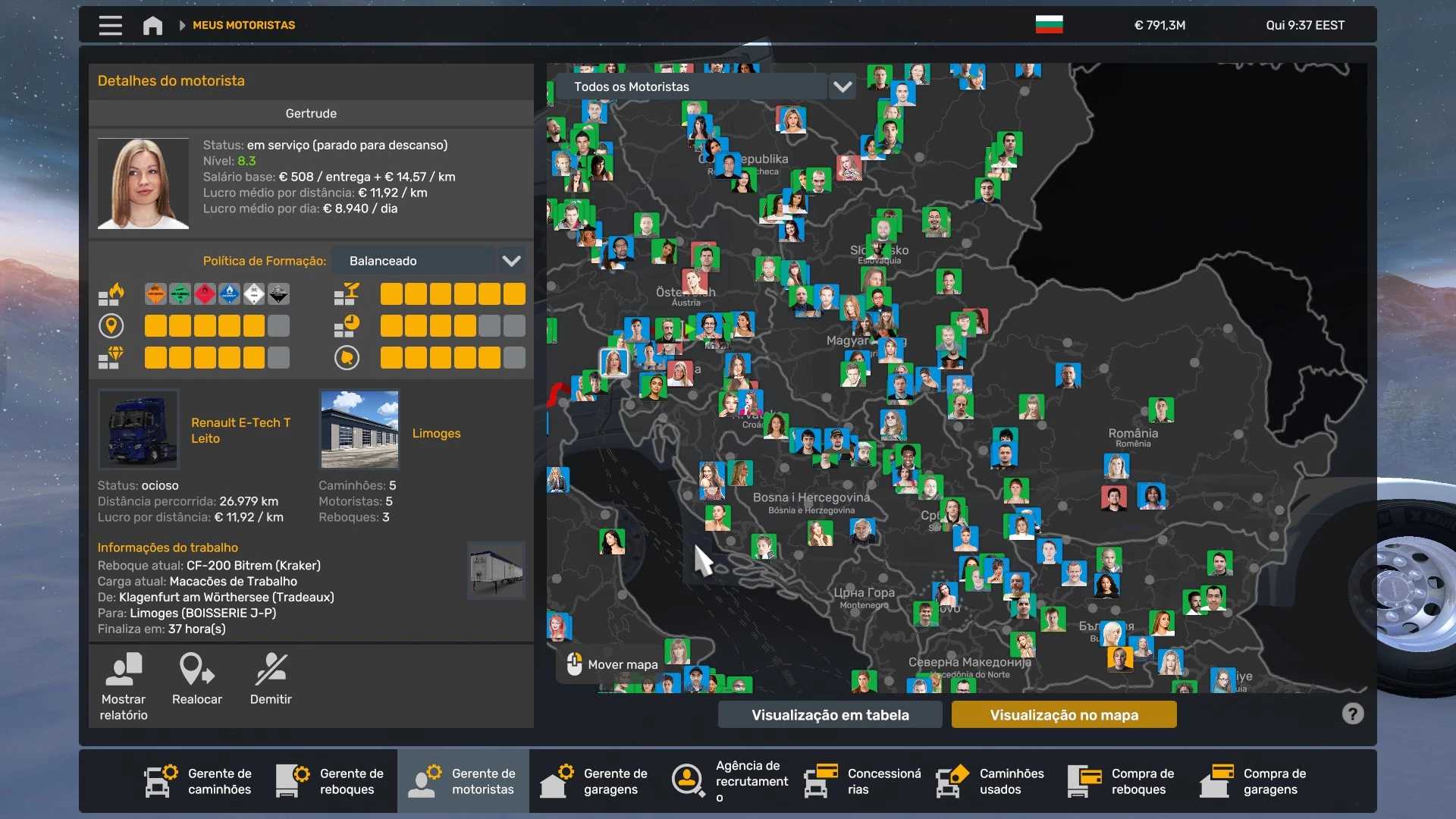This screenshot has height=819, width=1456.
Task: Switch to Visualização no mapa
Action: [1063, 714]
